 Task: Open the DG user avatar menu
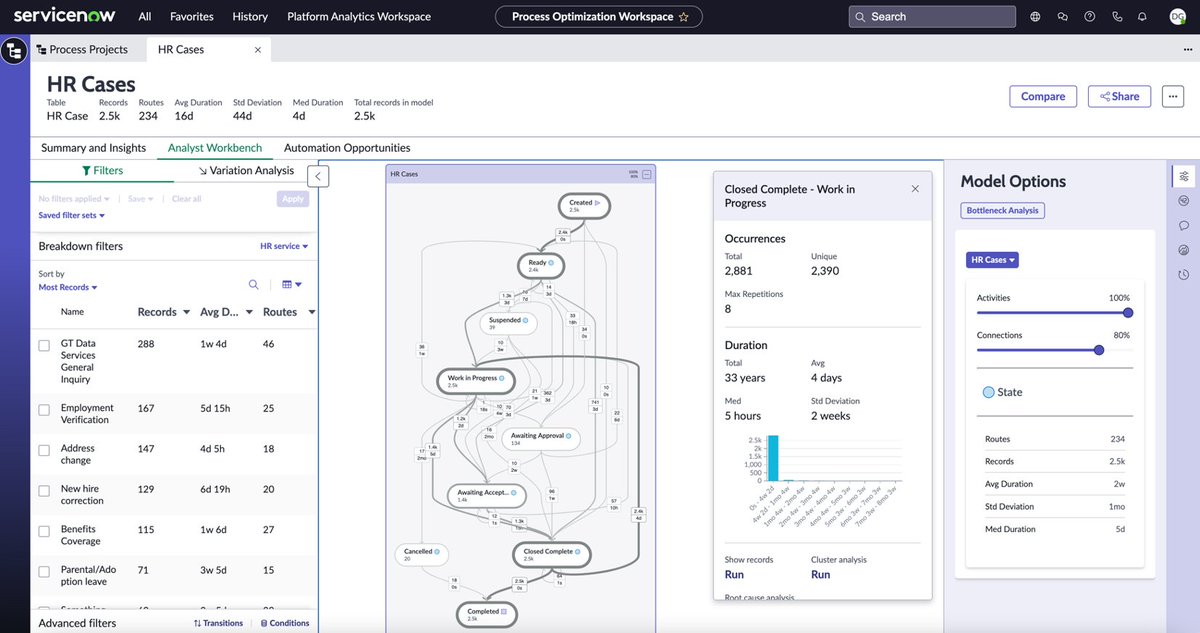pyautogui.click(x=1178, y=17)
